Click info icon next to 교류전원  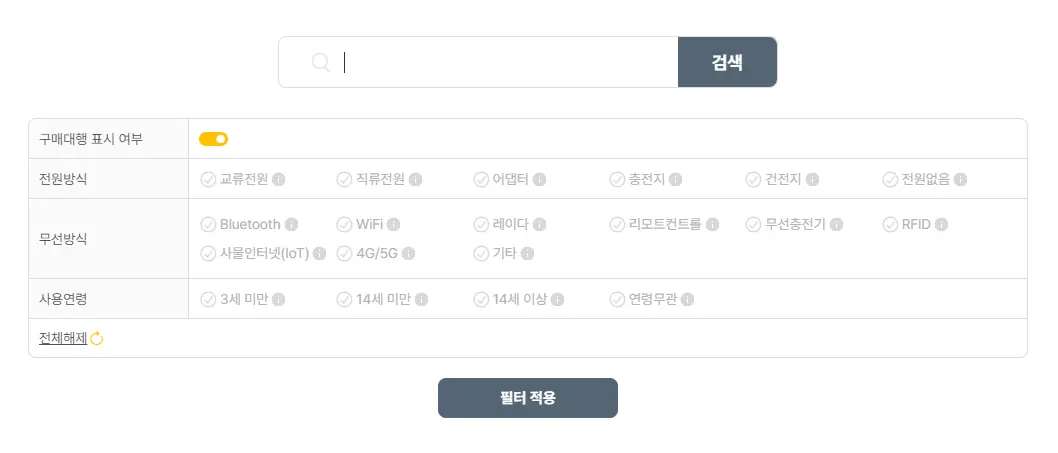[279, 179]
